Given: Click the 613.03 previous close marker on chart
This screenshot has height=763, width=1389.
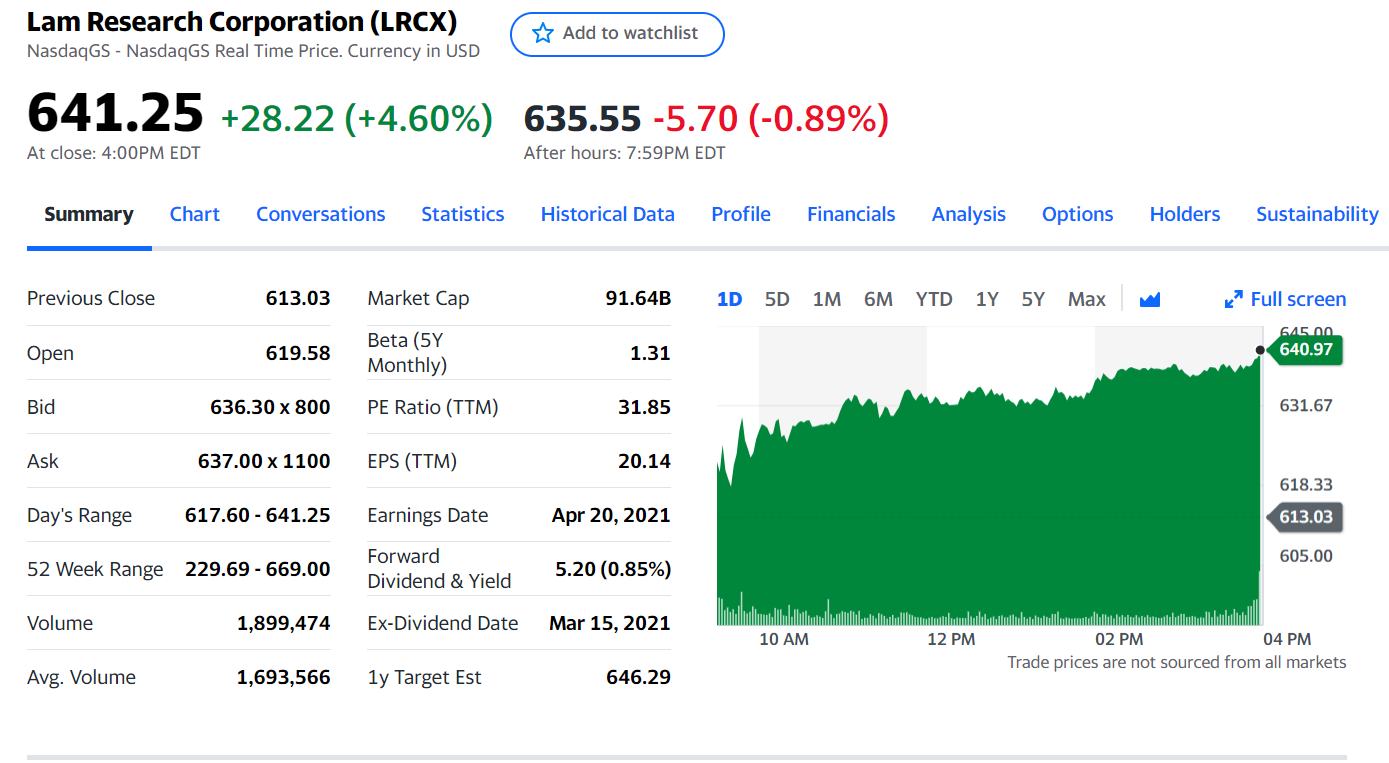Looking at the screenshot, I should coord(1305,517).
